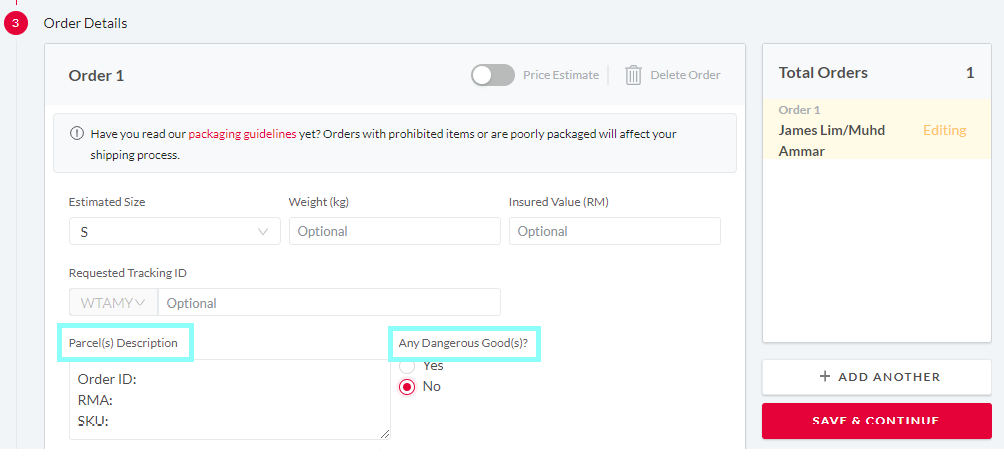
Task: Click the Save & Continue button
Action: [877, 421]
